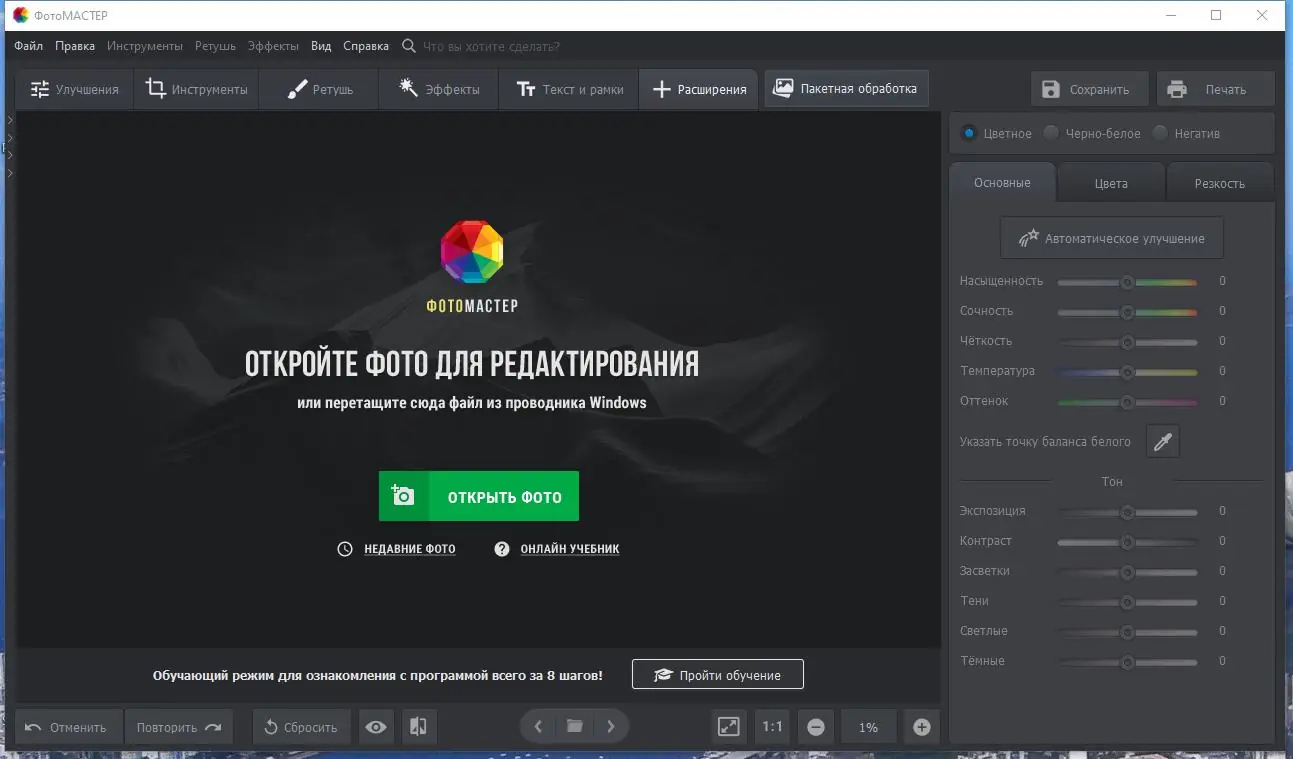Select the white balance eyedropper tool
Screen dimensions: 1293x759
coord(1162,441)
